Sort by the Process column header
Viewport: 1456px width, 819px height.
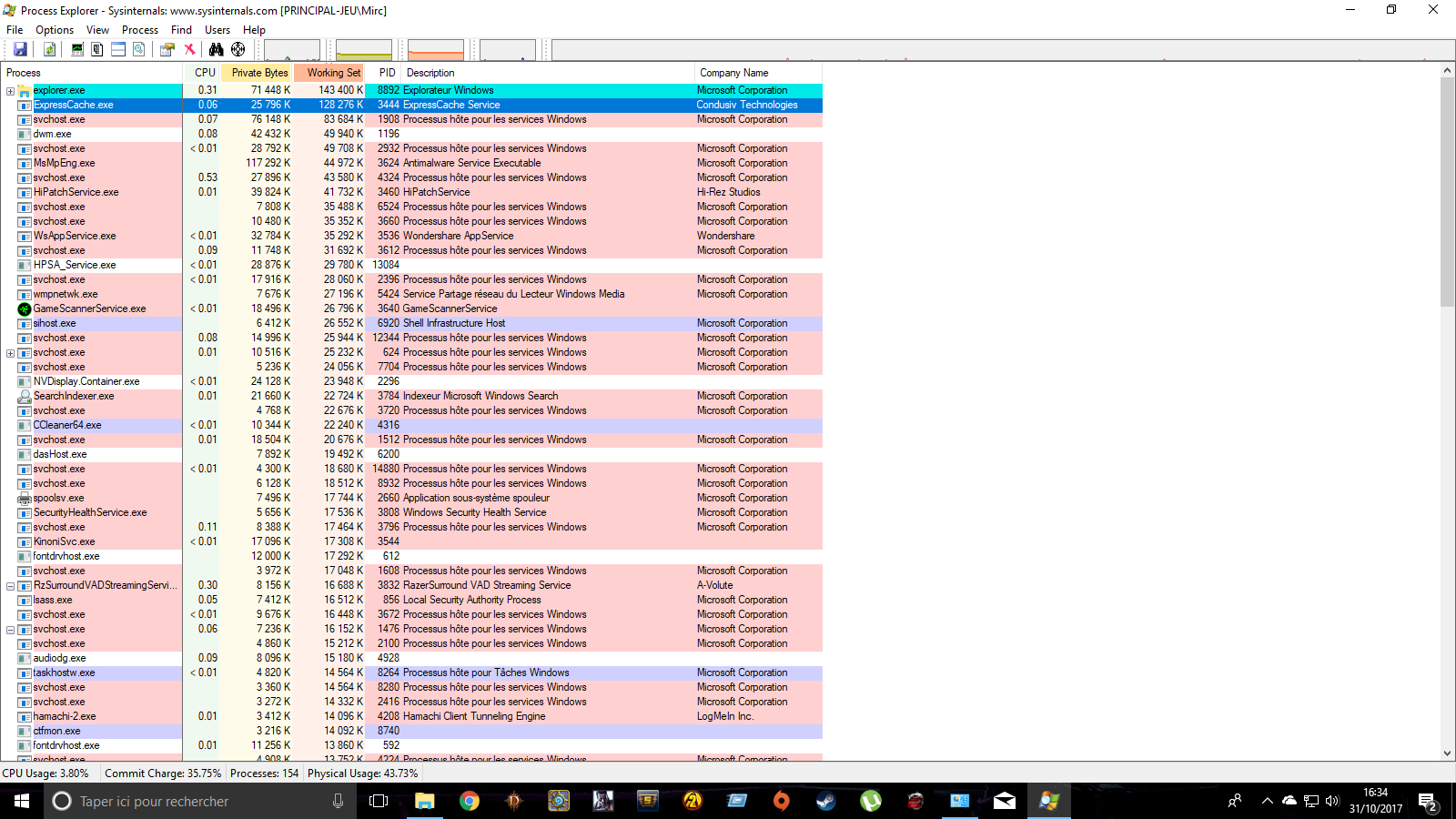tap(92, 73)
